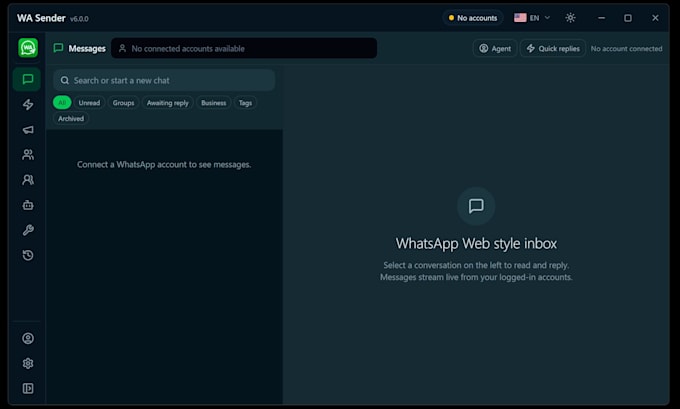Click the v6.0.0 version label
The image size is (680, 409).
(x=79, y=19)
